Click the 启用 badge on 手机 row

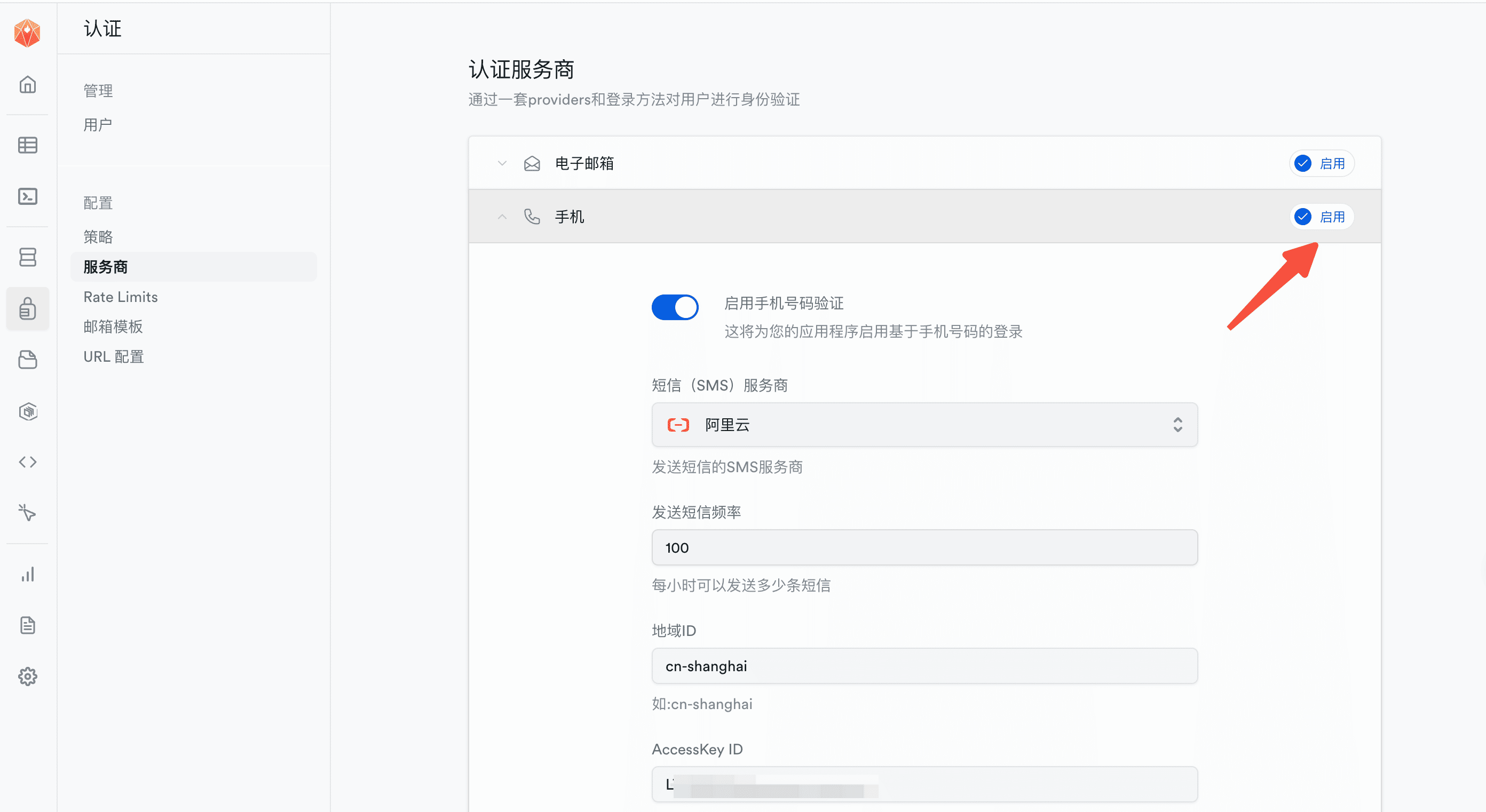click(x=1322, y=217)
